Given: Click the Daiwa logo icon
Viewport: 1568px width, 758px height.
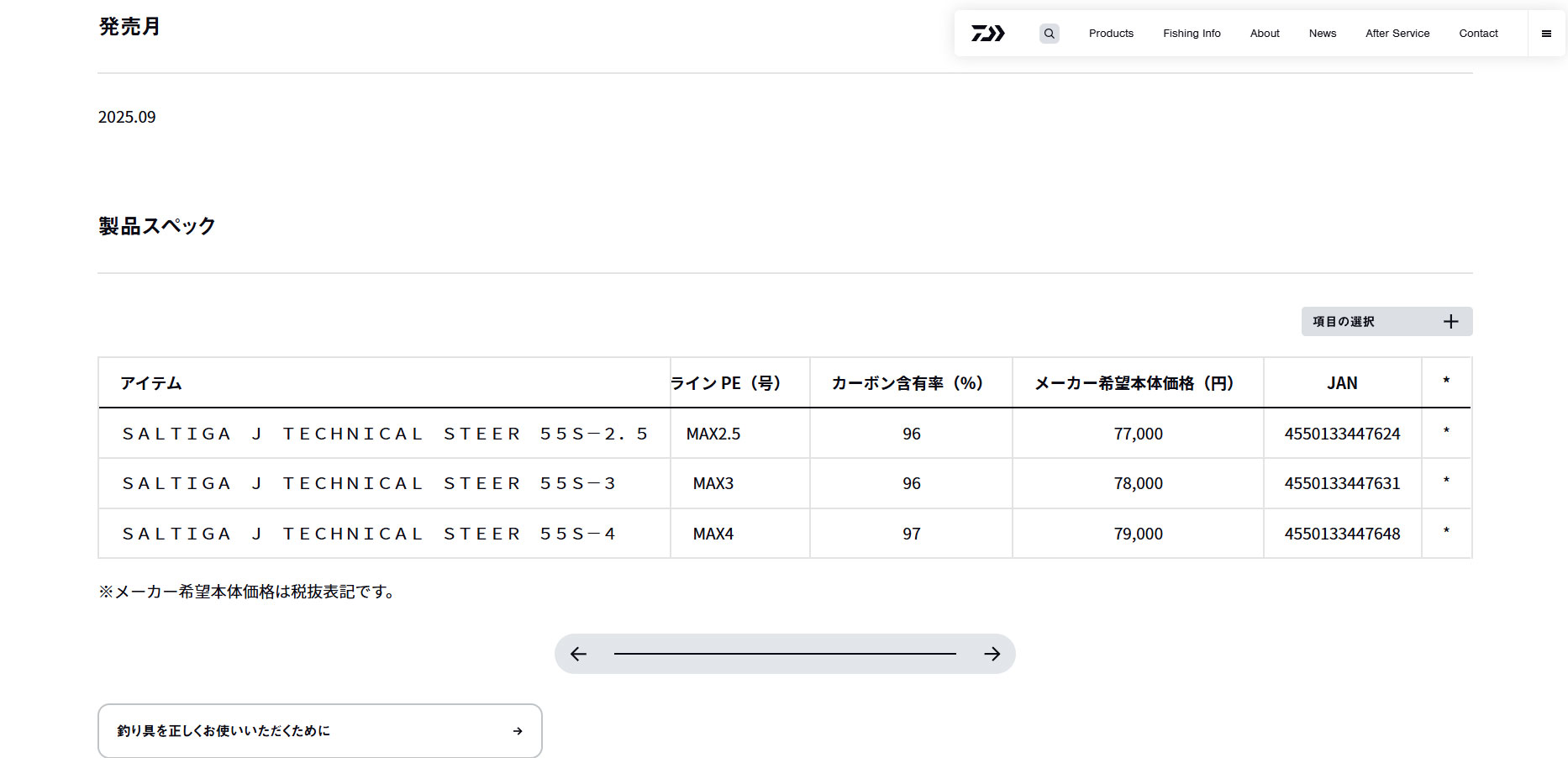Looking at the screenshot, I should 988,34.
